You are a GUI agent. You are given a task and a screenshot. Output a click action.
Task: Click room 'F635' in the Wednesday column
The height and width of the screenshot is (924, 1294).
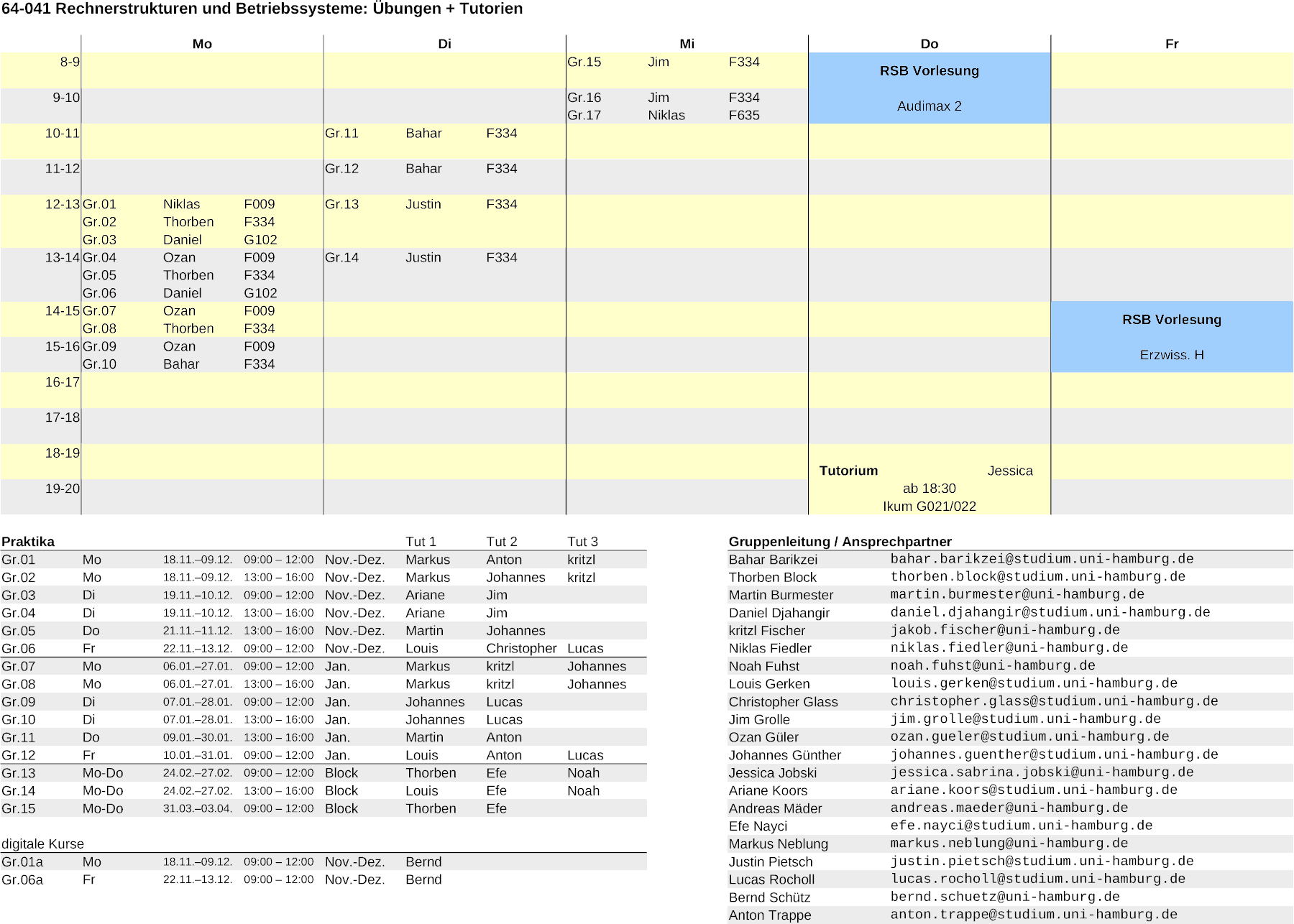coord(743,115)
